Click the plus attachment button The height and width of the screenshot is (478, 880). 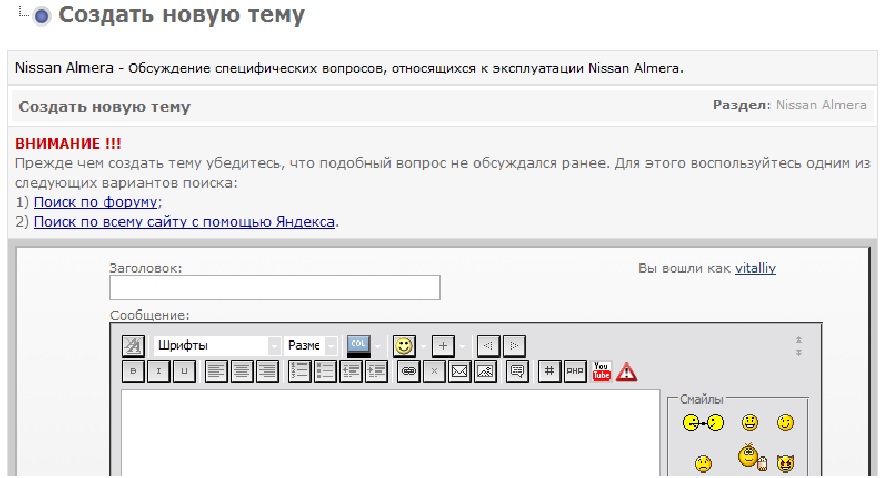click(x=443, y=346)
